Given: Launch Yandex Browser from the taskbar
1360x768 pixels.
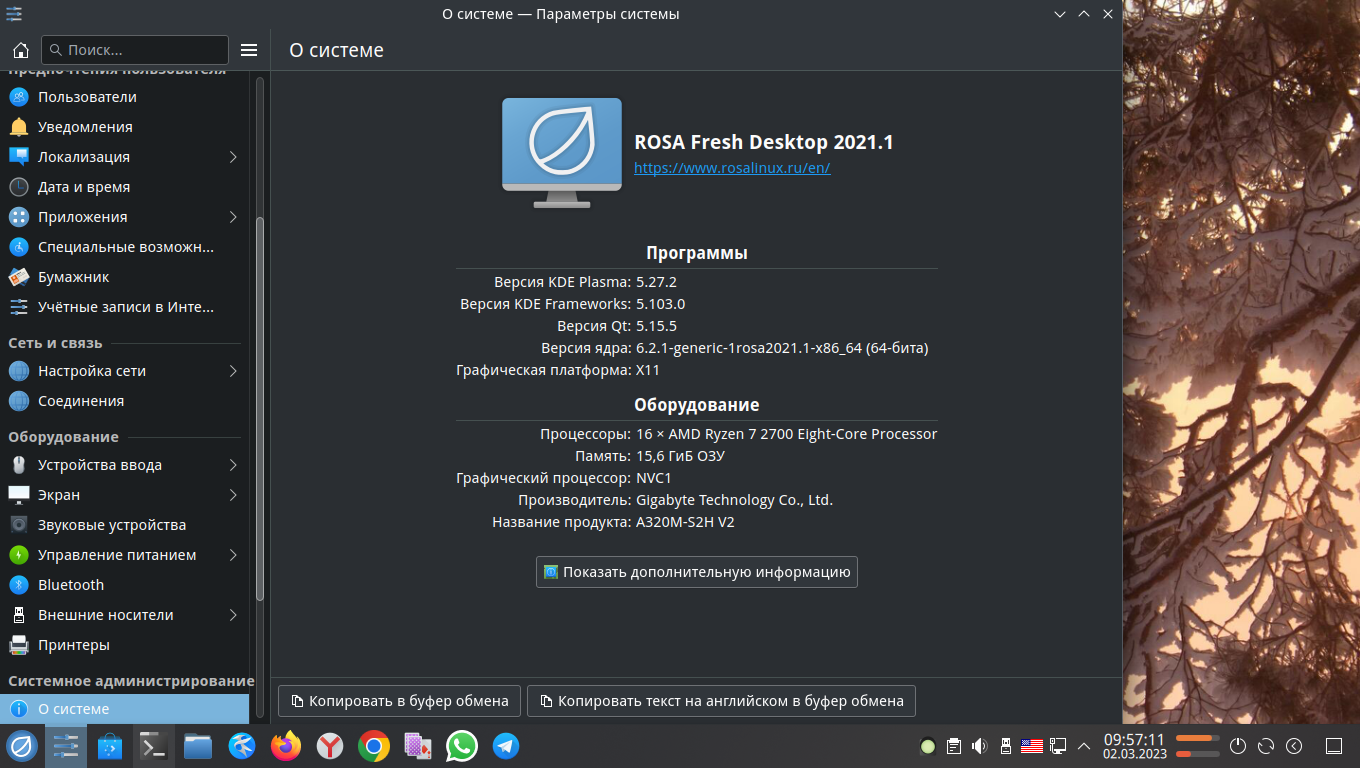Looking at the screenshot, I should coord(330,746).
